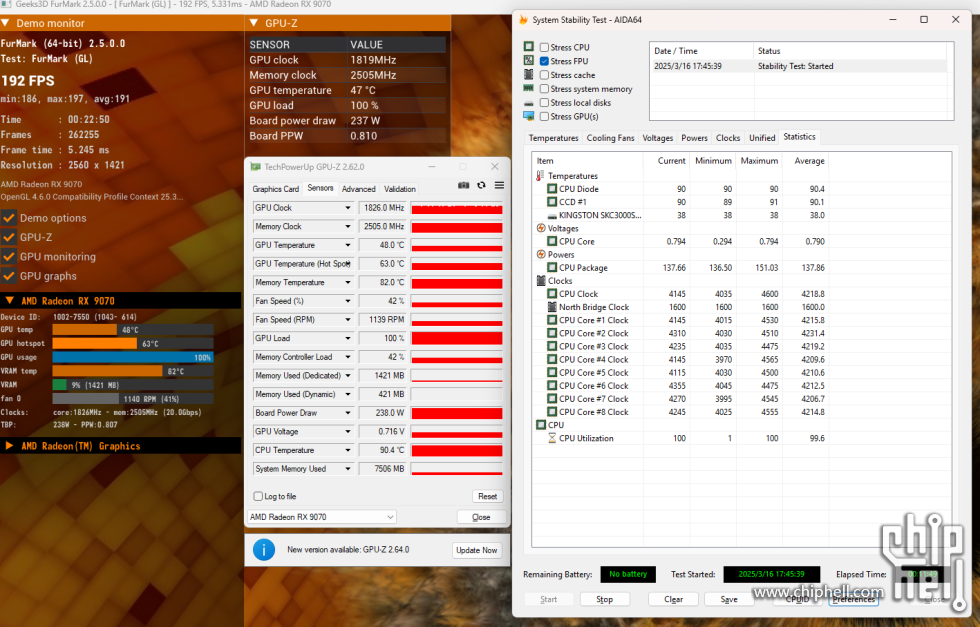The image size is (980, 627).
Task: Expand the AMD Radeon(TM) Graphics section
Action: [x=9, y=446]
